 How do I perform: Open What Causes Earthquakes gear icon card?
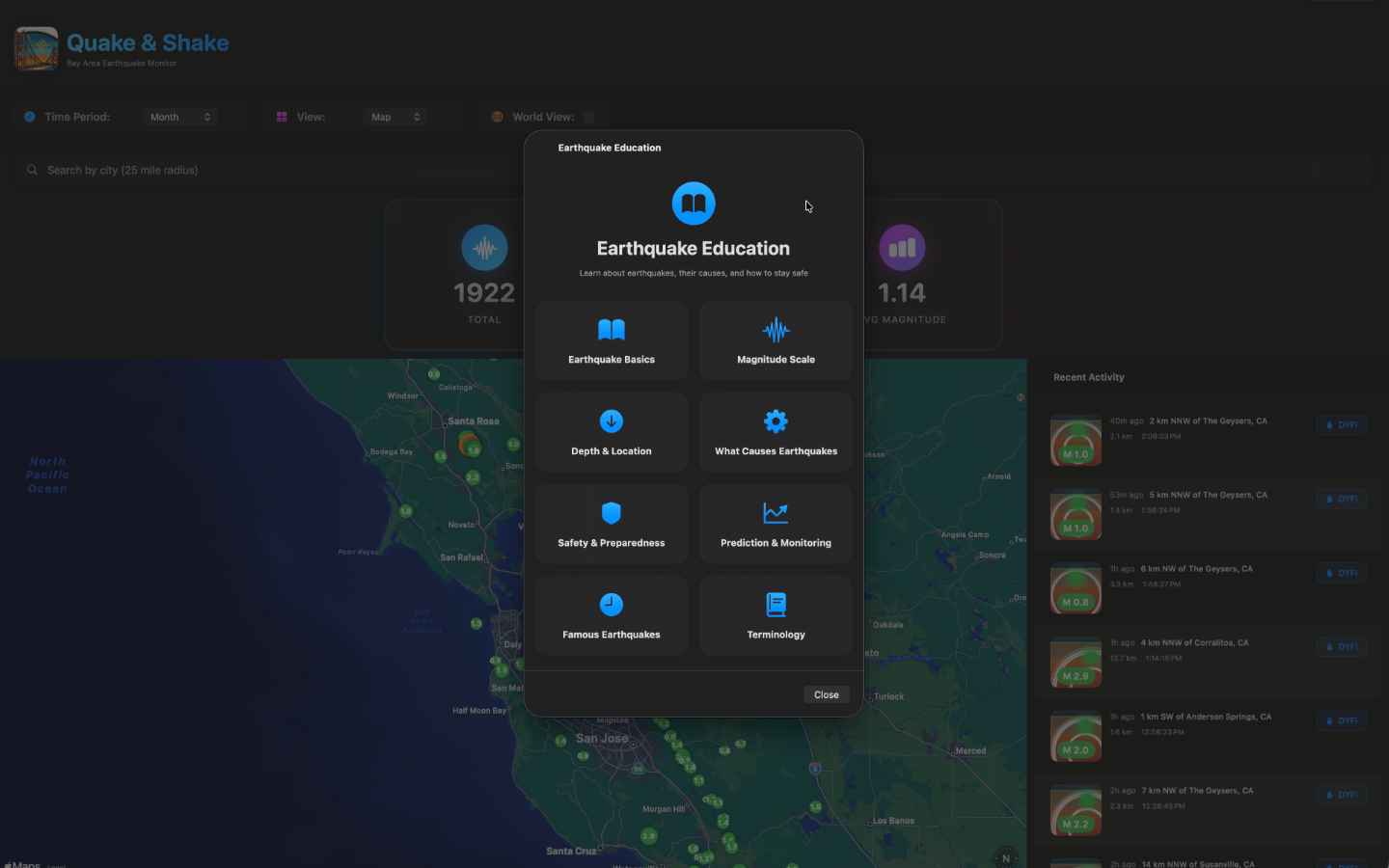[776, 432]
